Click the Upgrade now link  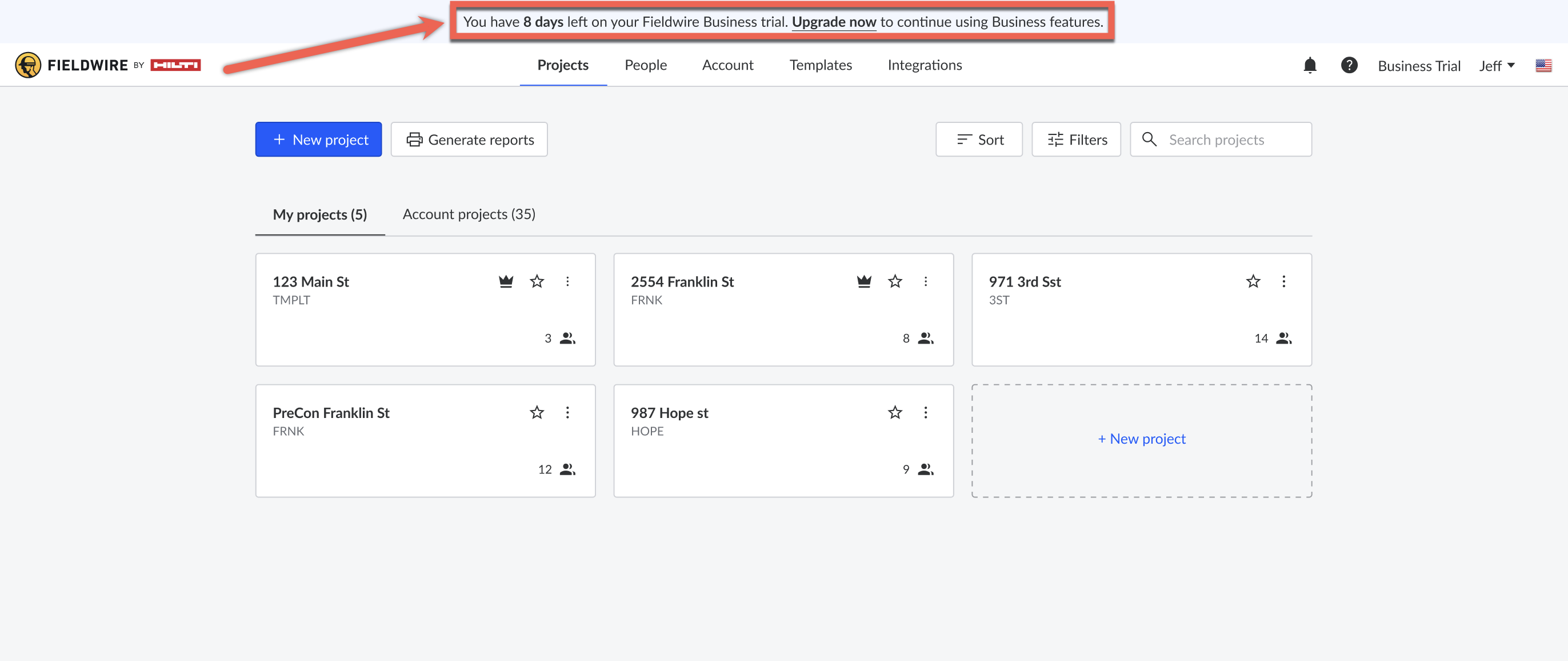pyautogui.click(x=833, y=22)
